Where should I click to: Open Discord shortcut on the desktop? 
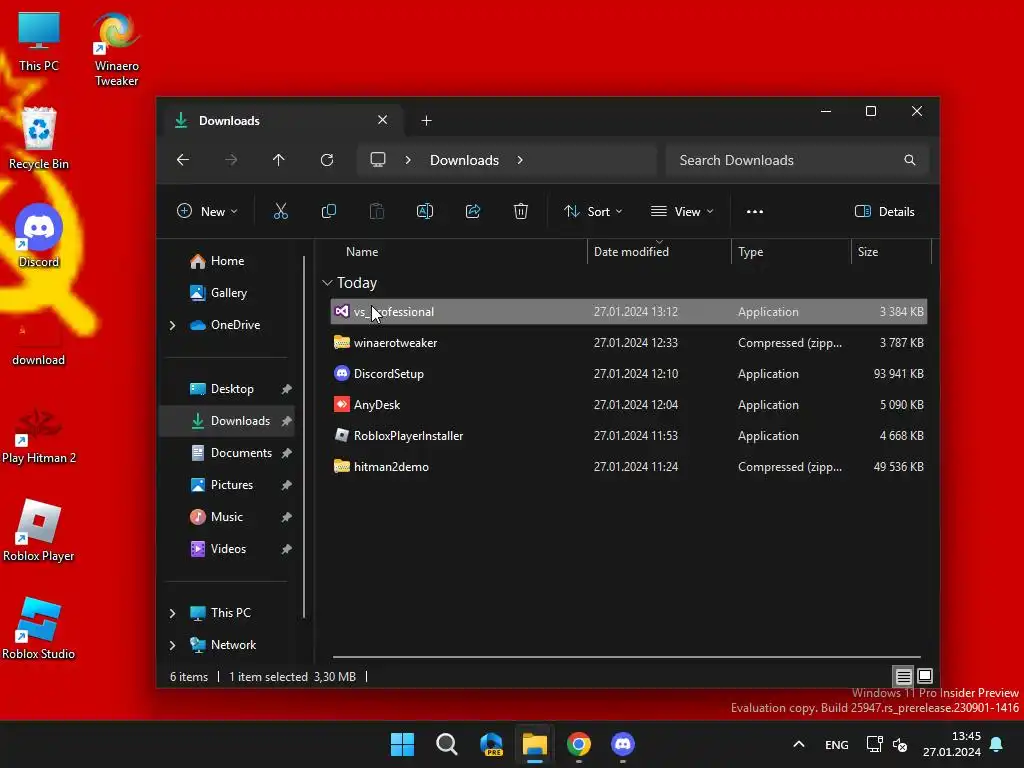pyautogui.click(x=39, y=236)
